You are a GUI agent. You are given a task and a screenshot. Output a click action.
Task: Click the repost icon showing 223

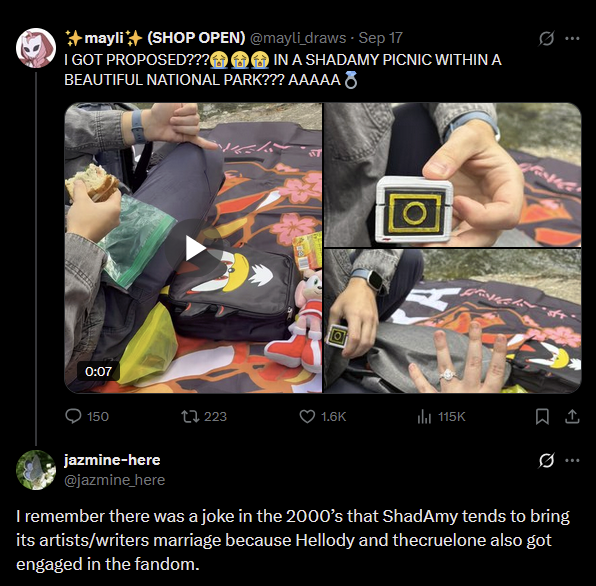coord(190,416)
